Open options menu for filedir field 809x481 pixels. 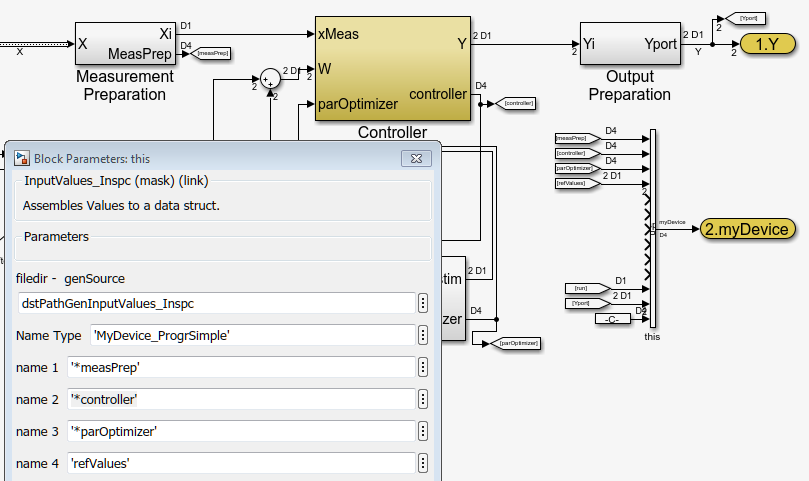click(423, 303)
